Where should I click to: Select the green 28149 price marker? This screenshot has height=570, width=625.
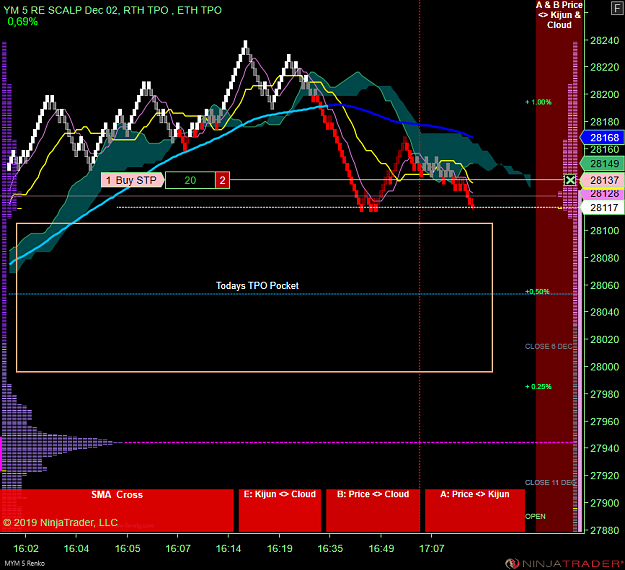(x=603, y=164)
